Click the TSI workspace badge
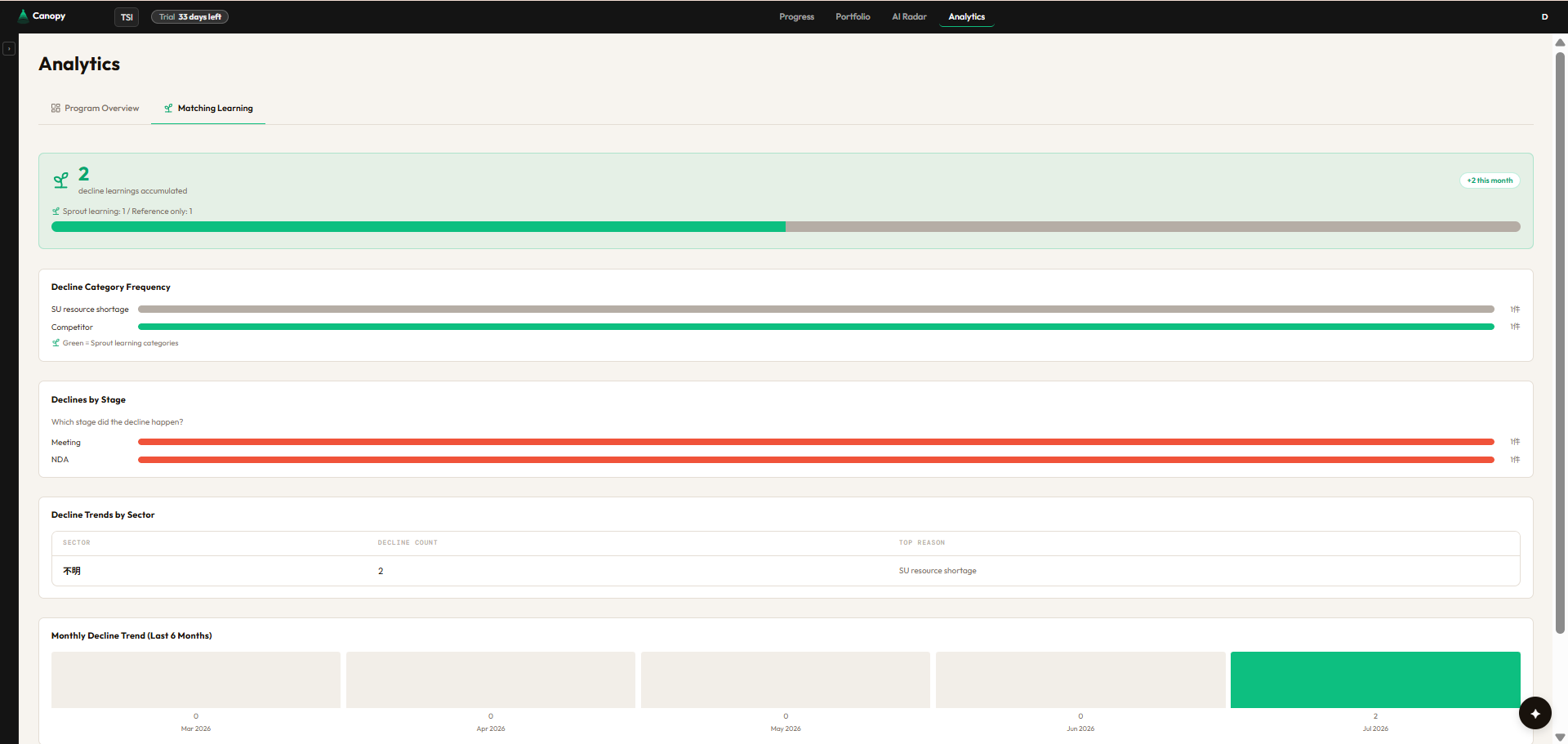Screen dimensions: 1568x744 [x=127, y=17]
